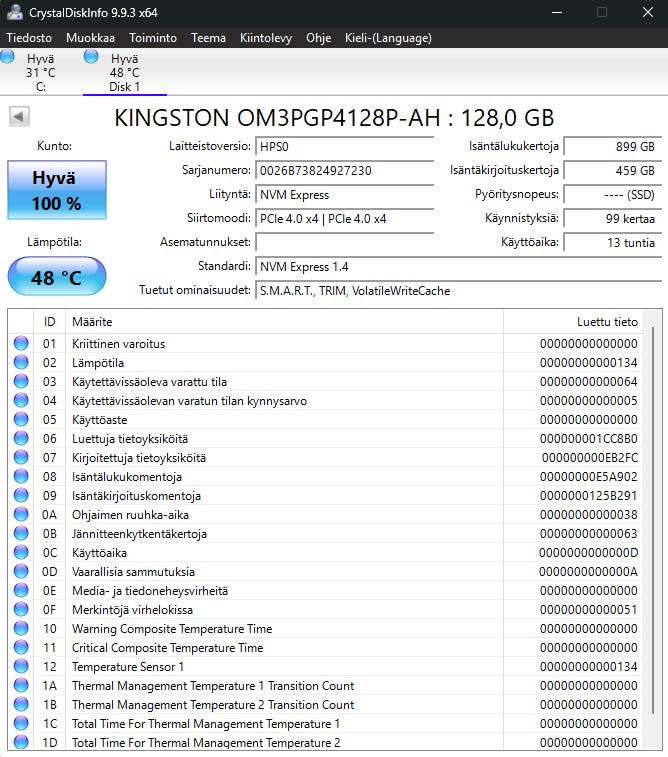
Task: Click the status orb for Käyttöaste row
Action: [21, 419]
